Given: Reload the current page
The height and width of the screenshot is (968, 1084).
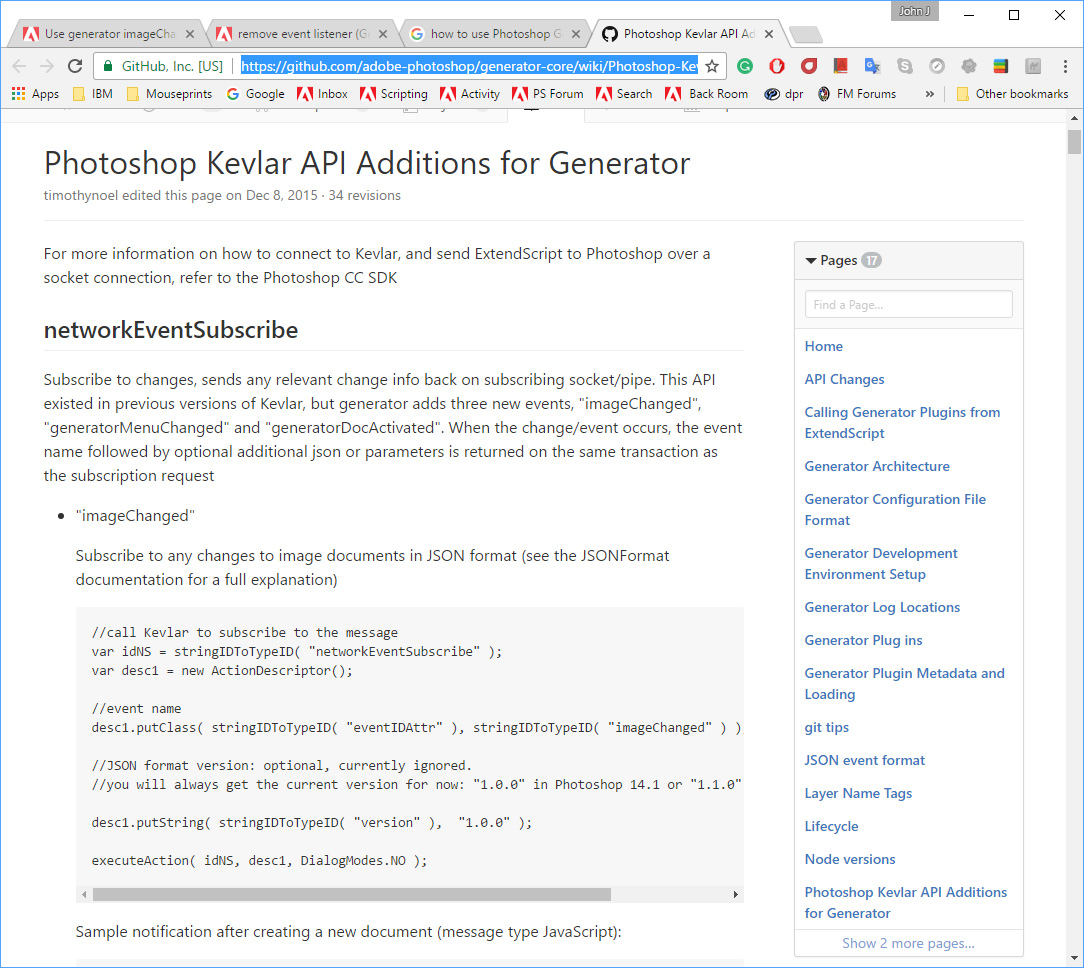Looking at the screenshot, I should (75, 66).
